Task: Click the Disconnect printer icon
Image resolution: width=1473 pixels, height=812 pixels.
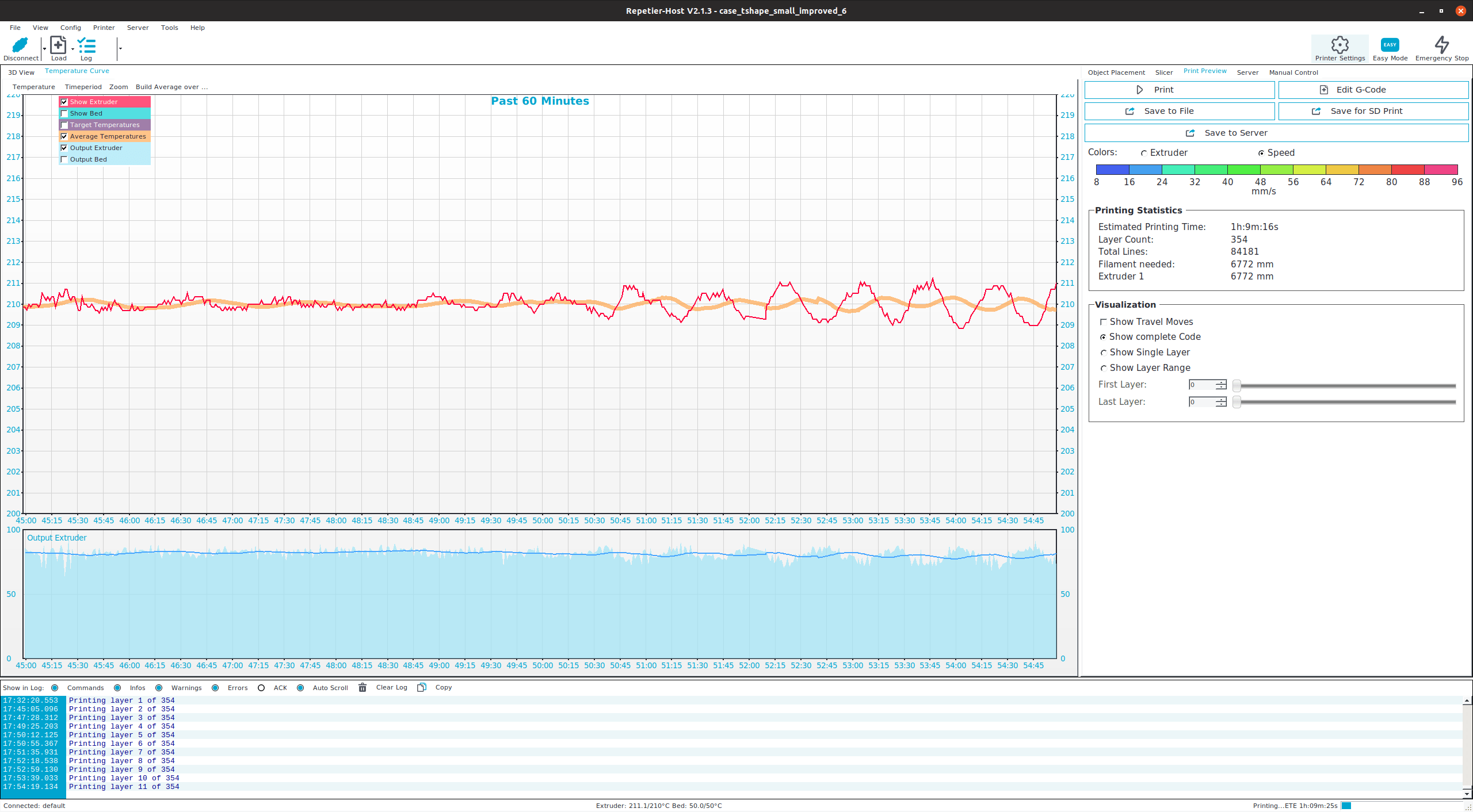Action: pyautogui.click(x=20, y=45)
